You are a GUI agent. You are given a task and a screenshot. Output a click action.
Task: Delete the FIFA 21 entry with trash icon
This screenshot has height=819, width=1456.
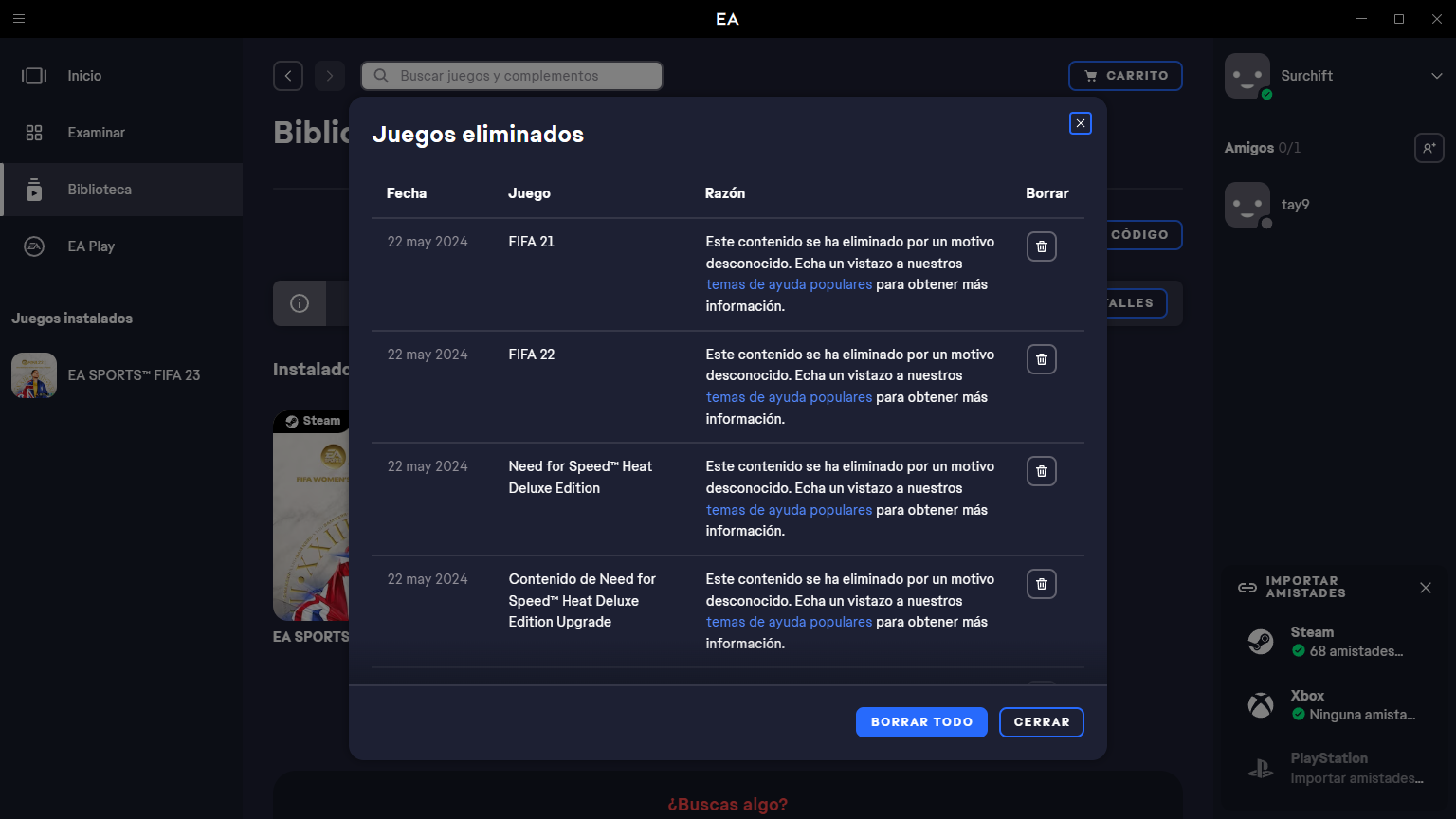1042,246
